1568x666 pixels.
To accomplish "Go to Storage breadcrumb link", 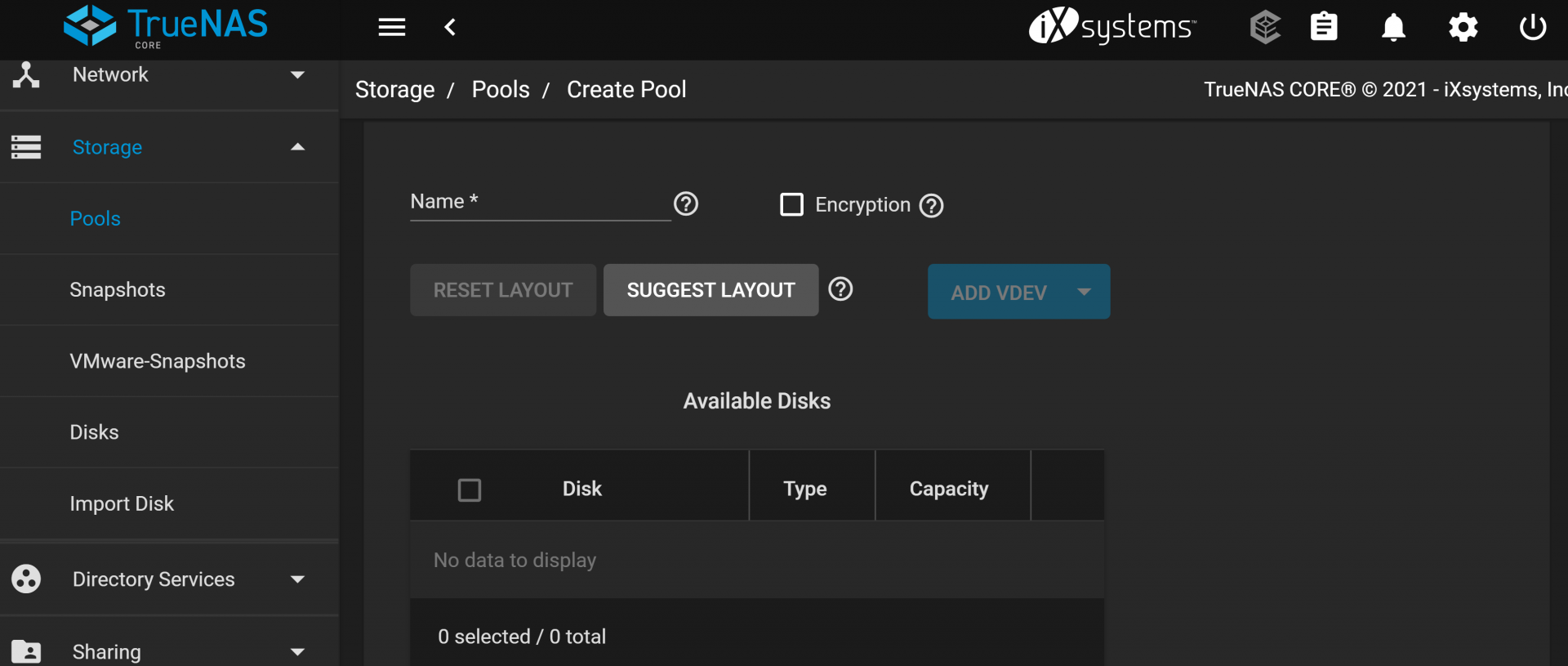I will [394, 90].
